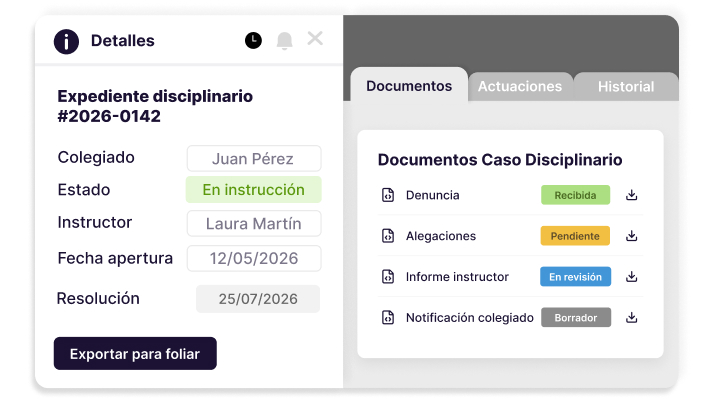Viewport: 714px width, 399px height.
Task: Open the clock history icon
Action: pyautogui.click(x=253, y=41)
